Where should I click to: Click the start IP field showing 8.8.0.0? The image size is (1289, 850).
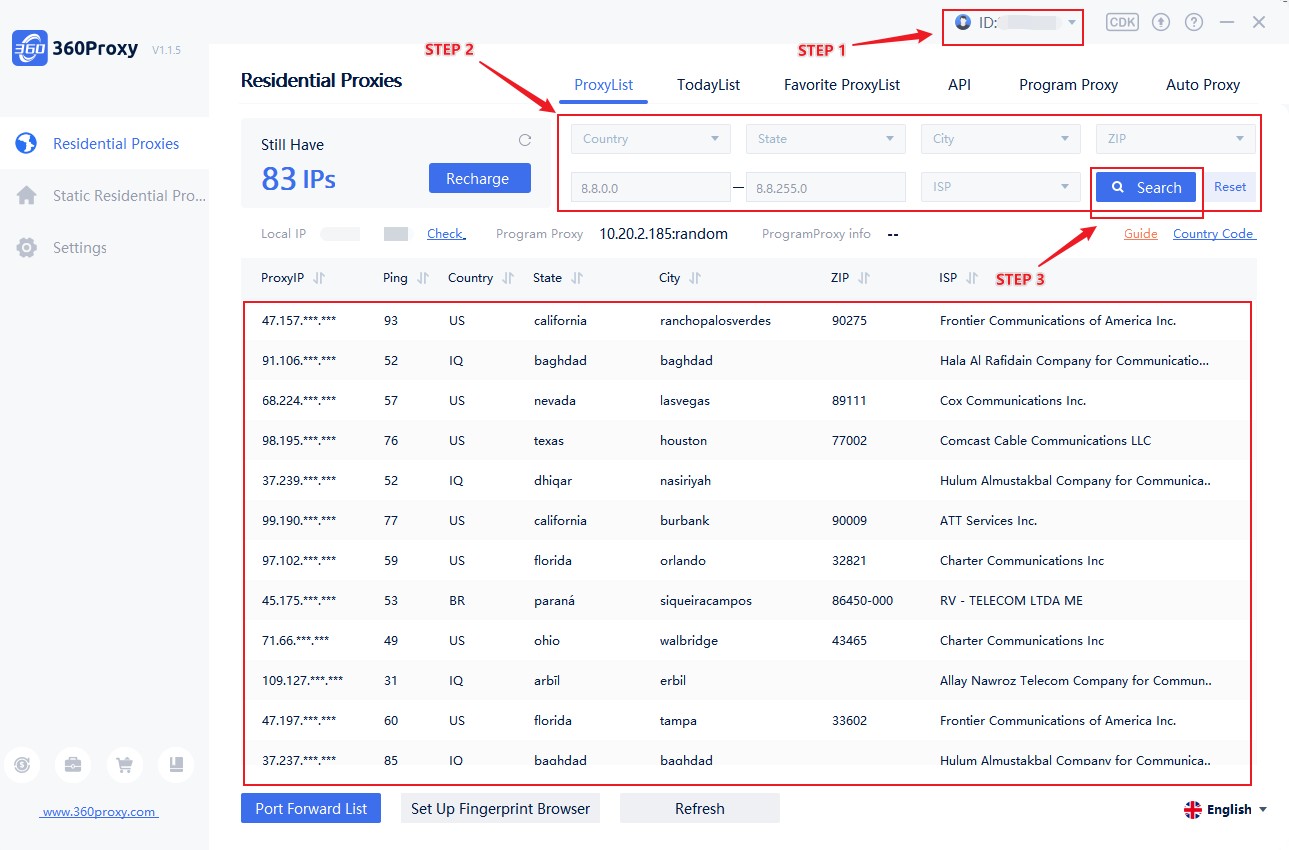[x=651, y=187]
